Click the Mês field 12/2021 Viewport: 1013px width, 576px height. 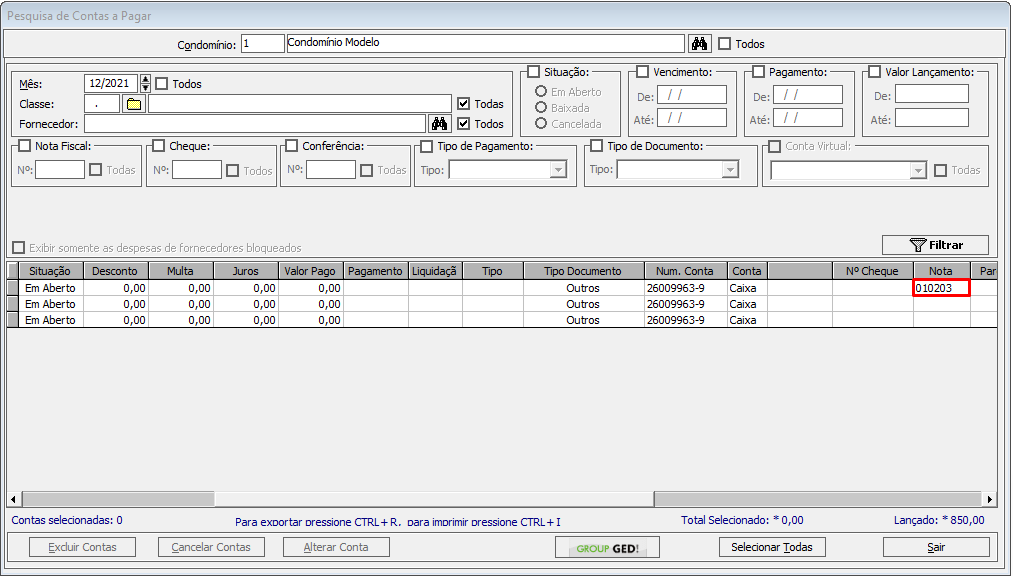111,83
